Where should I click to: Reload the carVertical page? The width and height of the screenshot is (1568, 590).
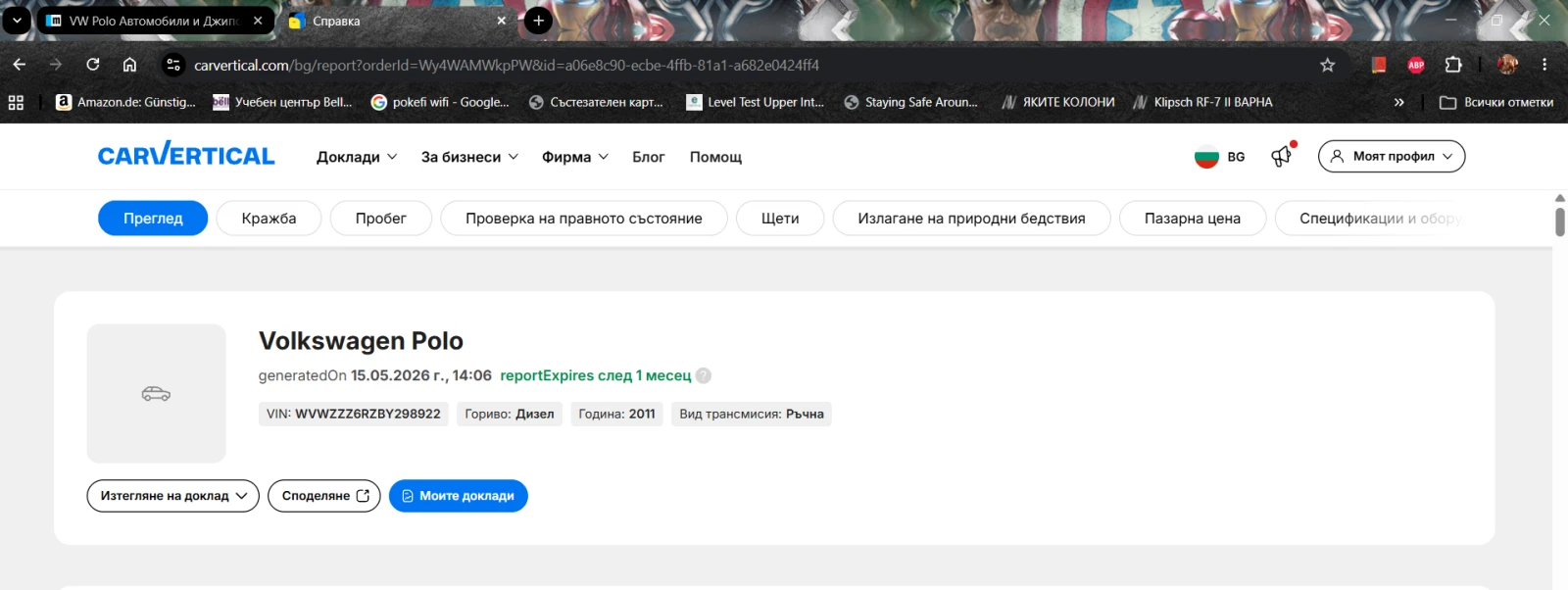[93, 65]
